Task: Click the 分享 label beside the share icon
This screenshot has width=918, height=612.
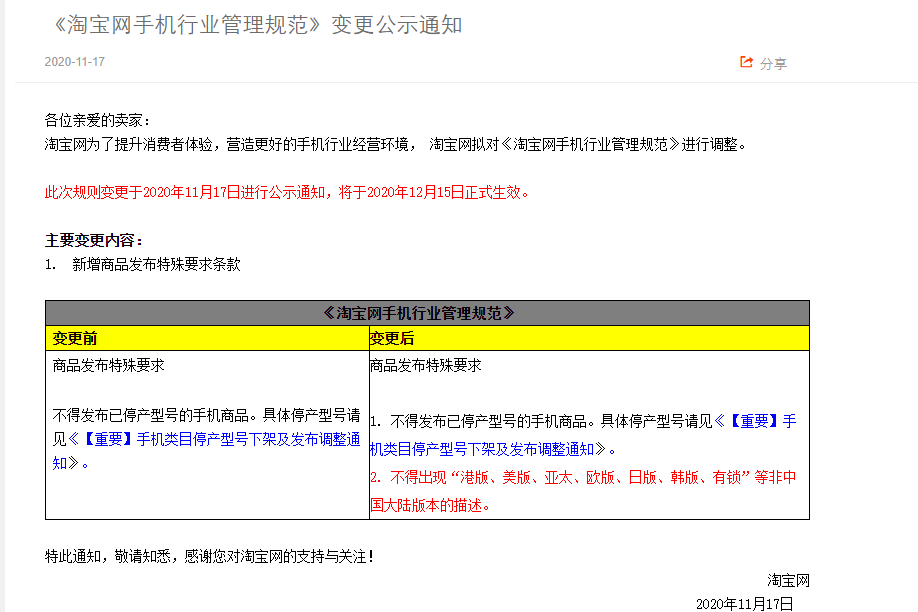Action: (x=773, y=63)
